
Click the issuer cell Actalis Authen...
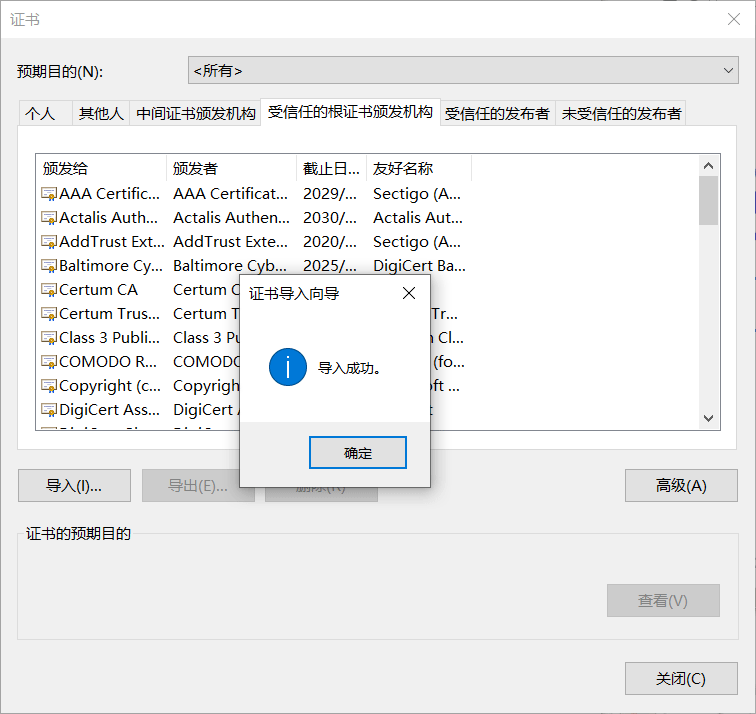231,218
